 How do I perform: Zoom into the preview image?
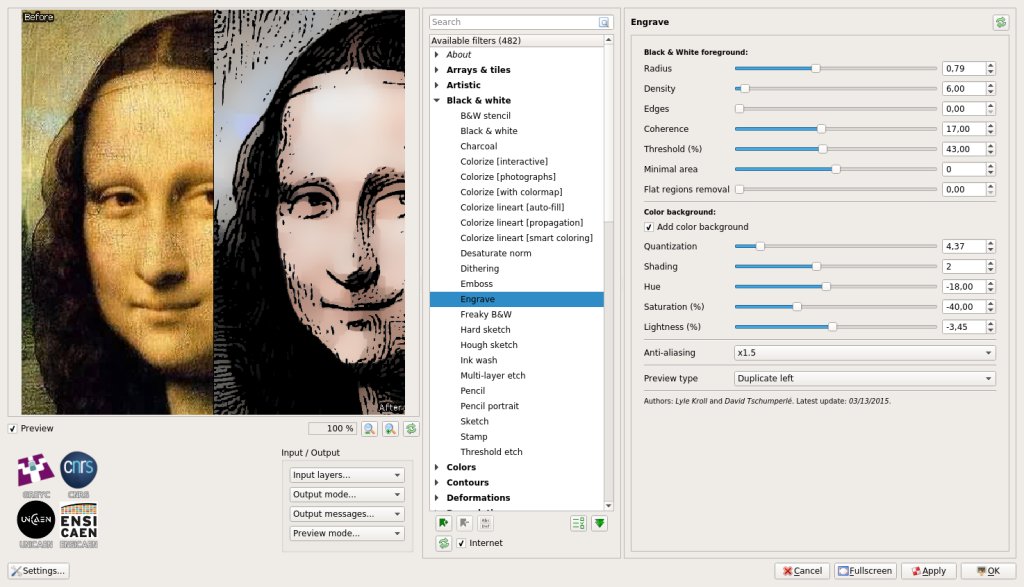tap(389, 429)
